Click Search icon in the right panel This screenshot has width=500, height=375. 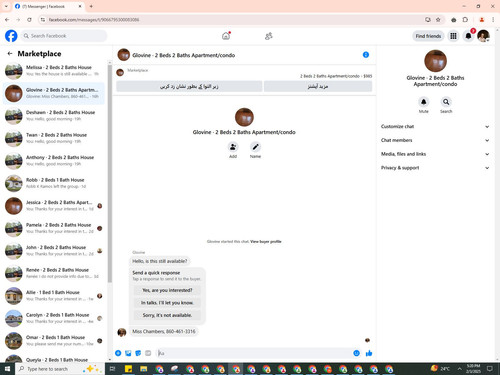click(x=446, y=102)
